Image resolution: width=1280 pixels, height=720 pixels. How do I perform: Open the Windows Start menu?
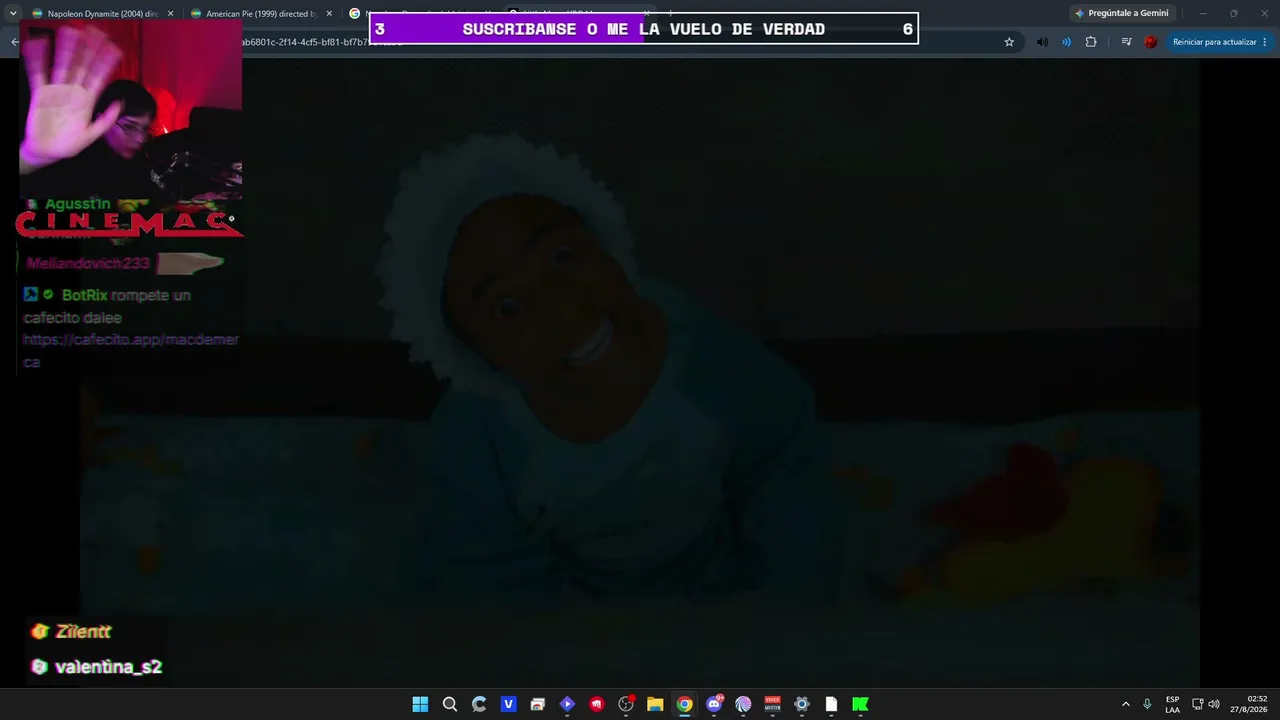(x=420, y=704)
